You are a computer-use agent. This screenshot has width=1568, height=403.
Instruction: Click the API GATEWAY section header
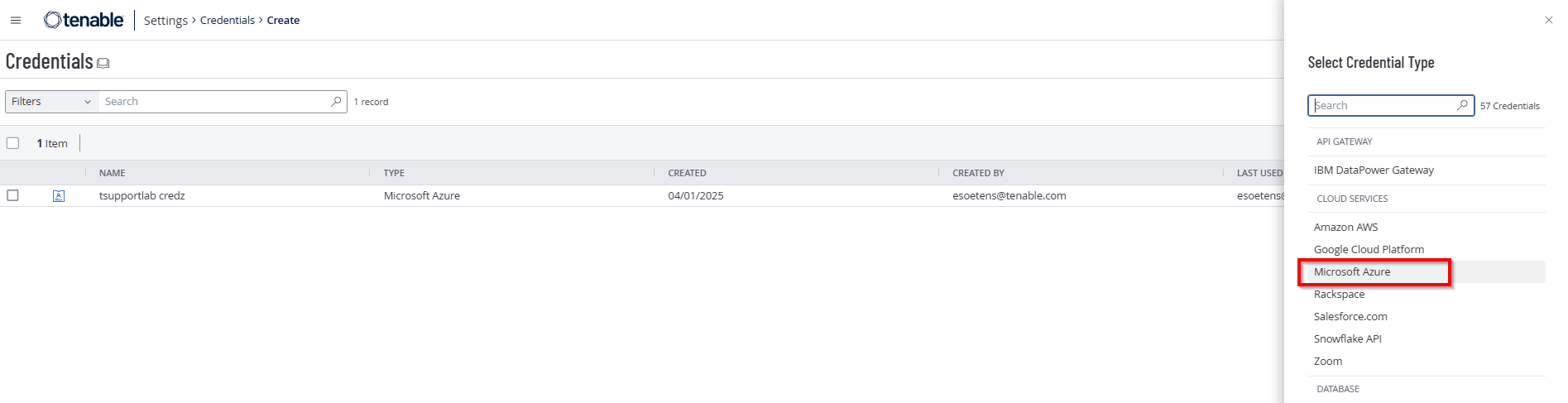(x=1344, y=142)
